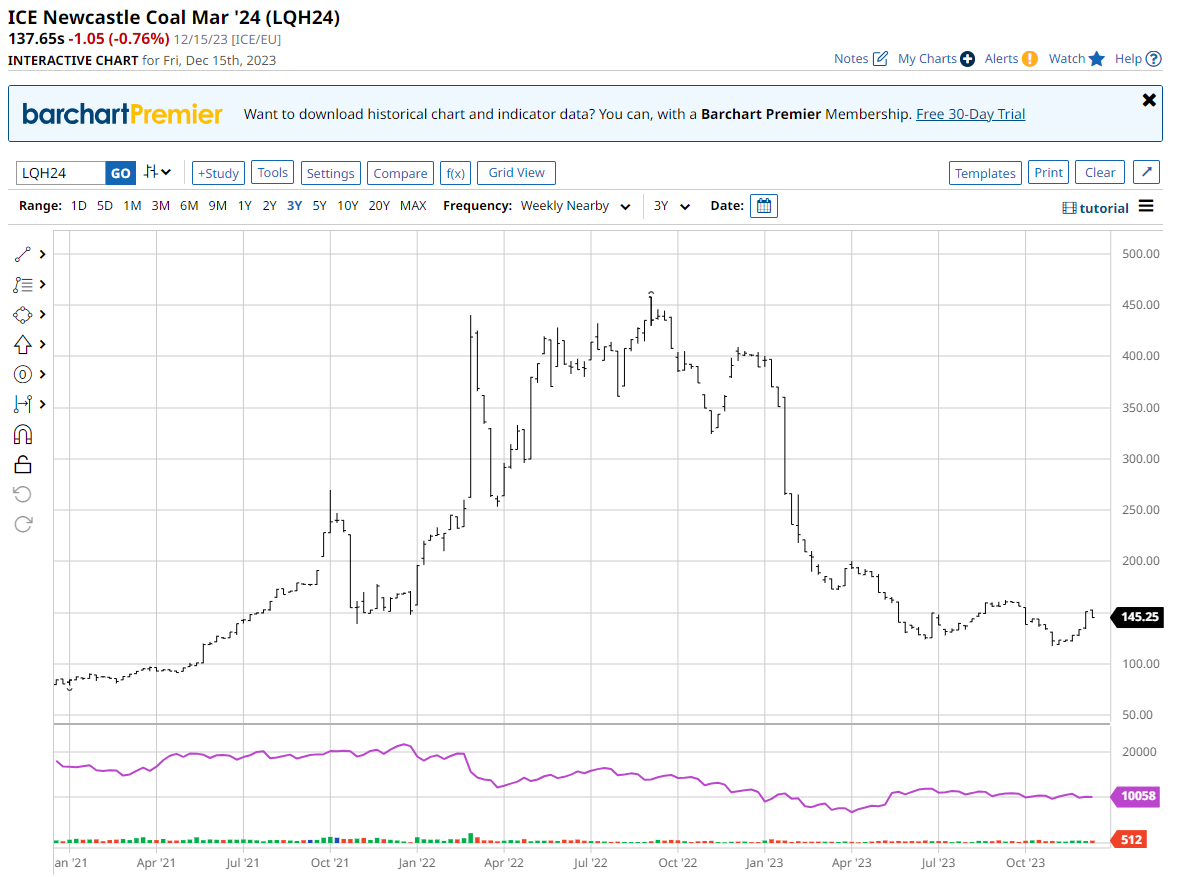Open the Tools menu
1195x877 pixels.
(273, 173)
